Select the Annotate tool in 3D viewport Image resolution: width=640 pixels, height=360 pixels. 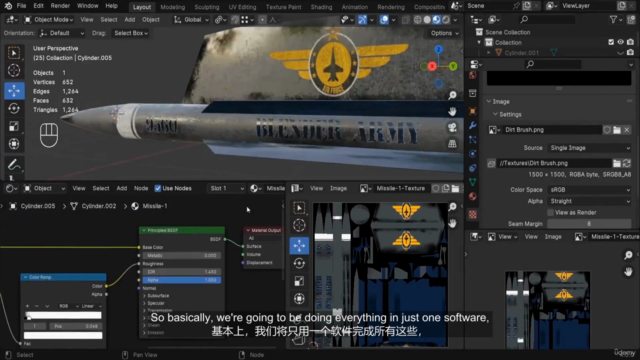click(14, 164)
